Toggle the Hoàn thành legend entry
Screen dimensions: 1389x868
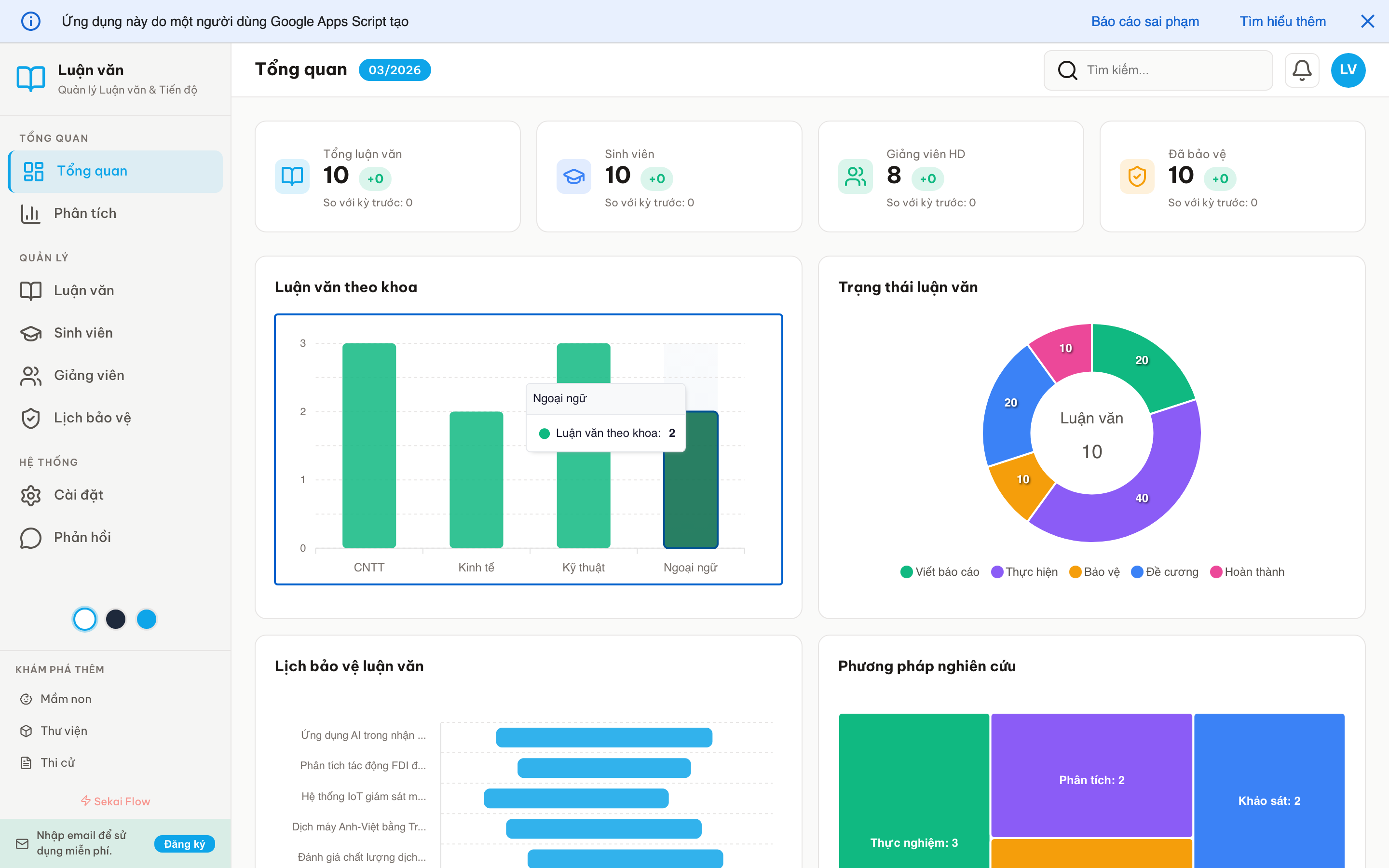[x=1248, y=571]
